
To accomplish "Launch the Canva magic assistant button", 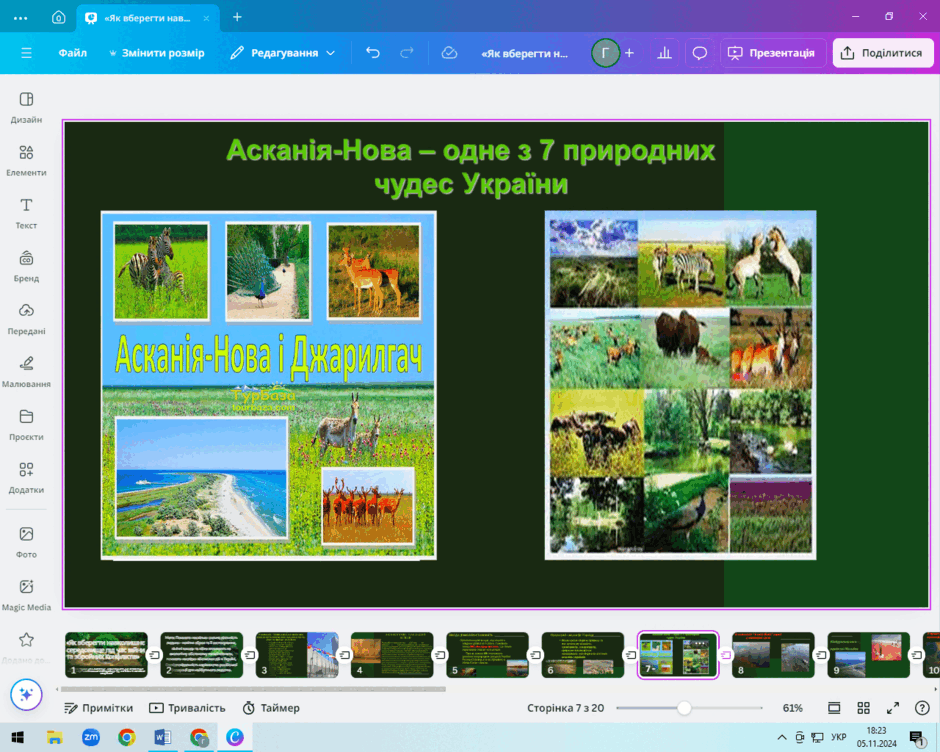I will point(26,694).
